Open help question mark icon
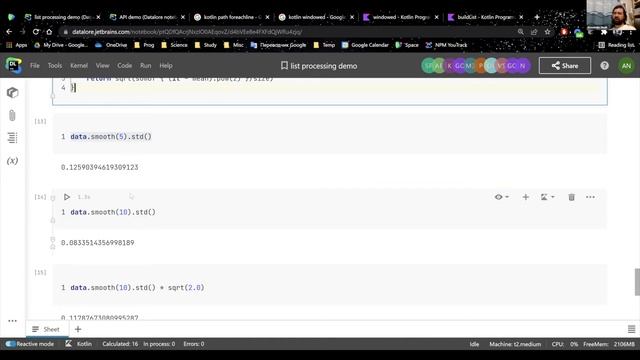640x360 pixels. (604, 66)
